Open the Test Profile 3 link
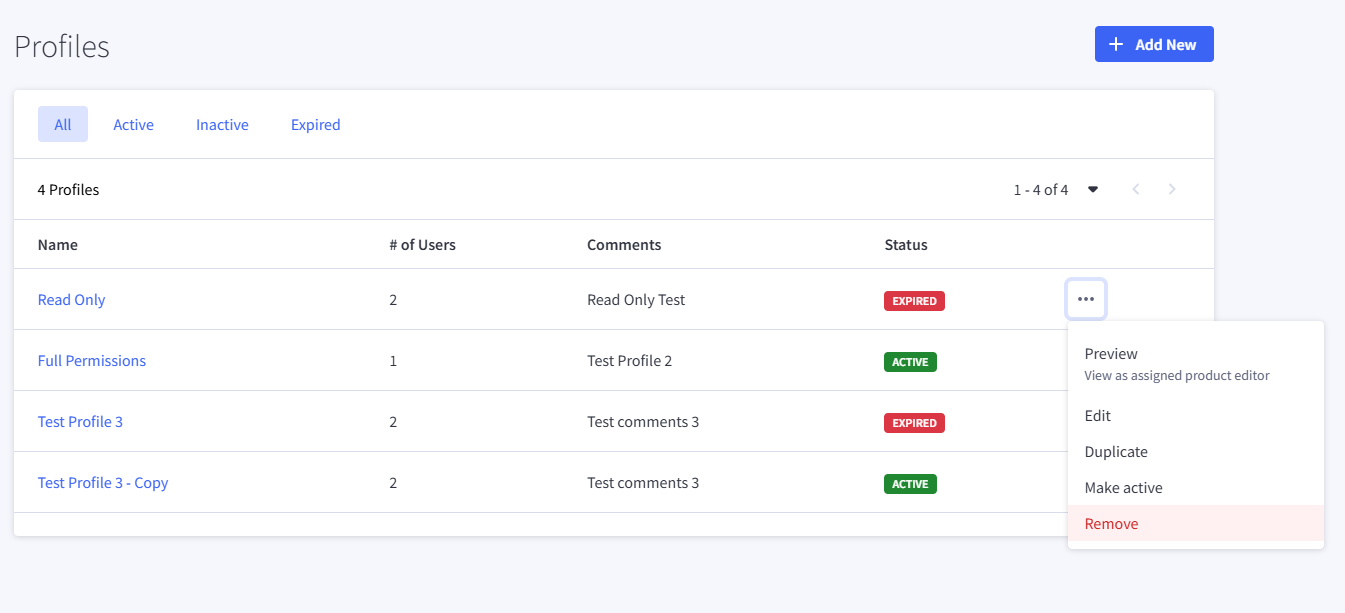 click(80, 421)
